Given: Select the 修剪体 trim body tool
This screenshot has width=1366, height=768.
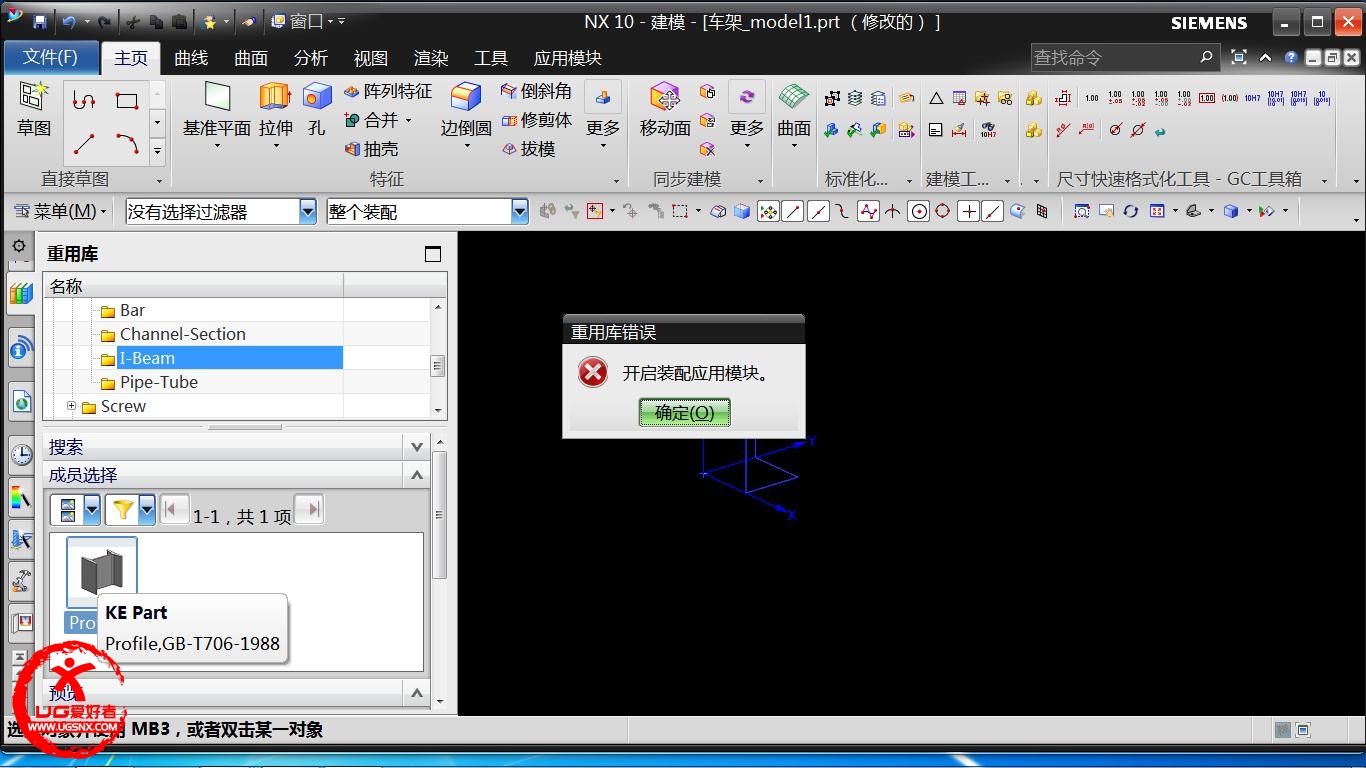Looking at the screenshot, I should tap(536, 120).
